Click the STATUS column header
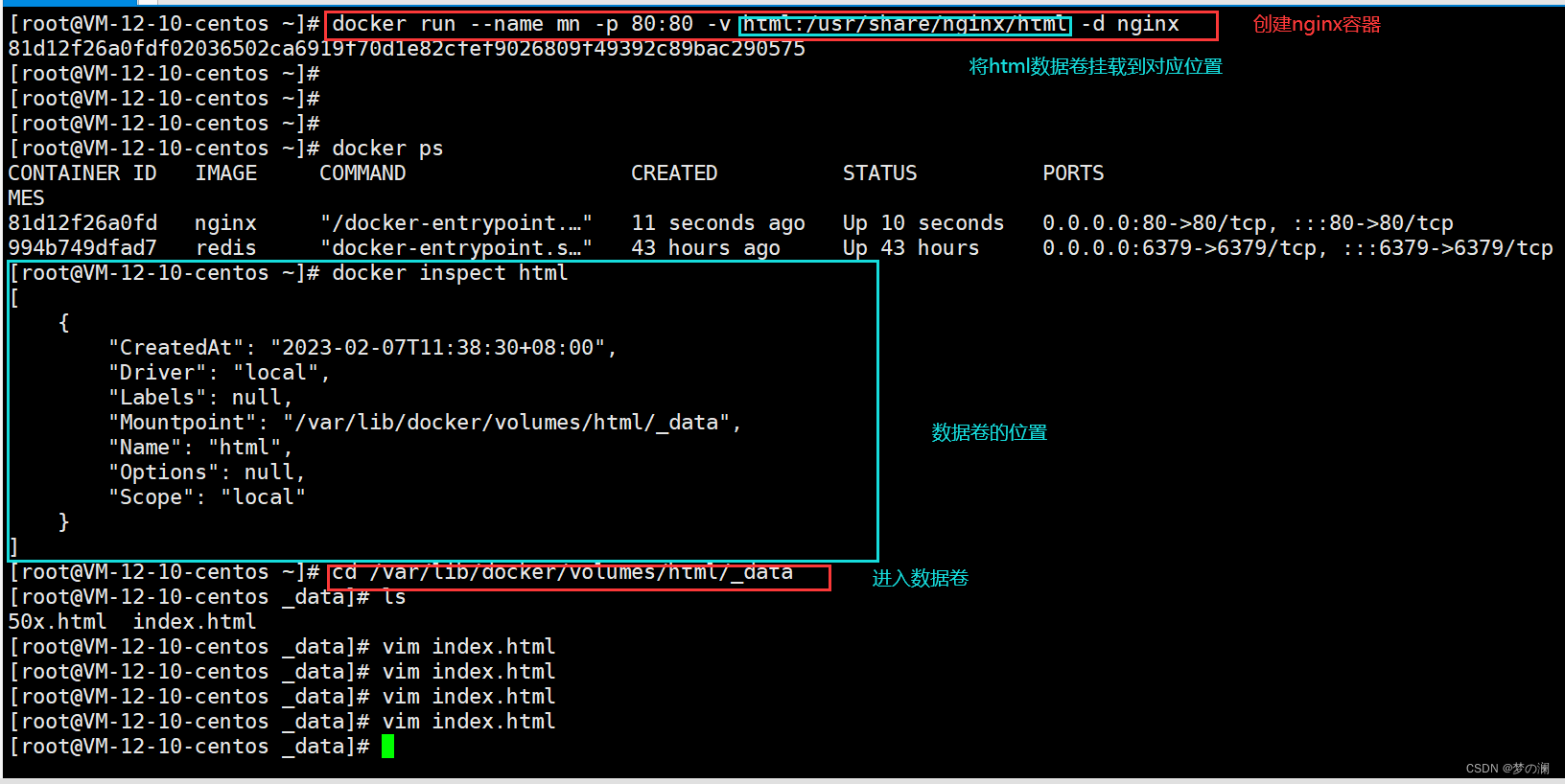Screen dimensions: 1565x784 pyautogui.click(x=879, y=173)
